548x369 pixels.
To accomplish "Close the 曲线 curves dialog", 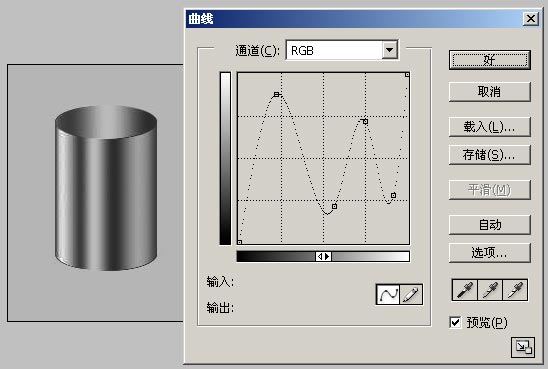I will click(x=531, y=19).
